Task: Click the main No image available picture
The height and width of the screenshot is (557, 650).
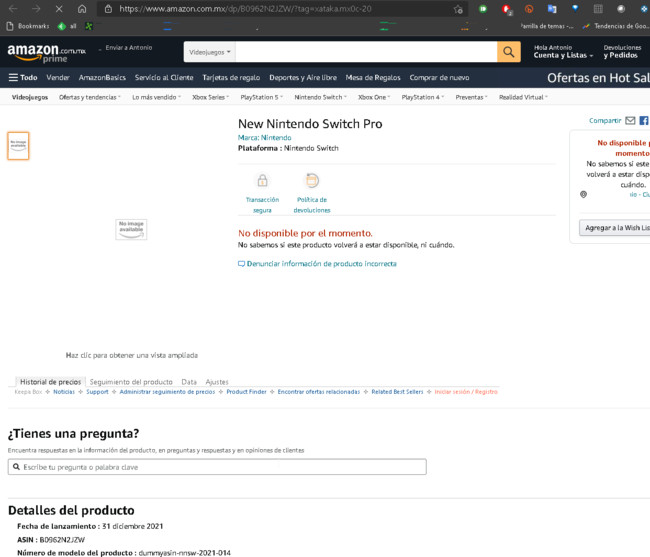Action: coord(131,229)
